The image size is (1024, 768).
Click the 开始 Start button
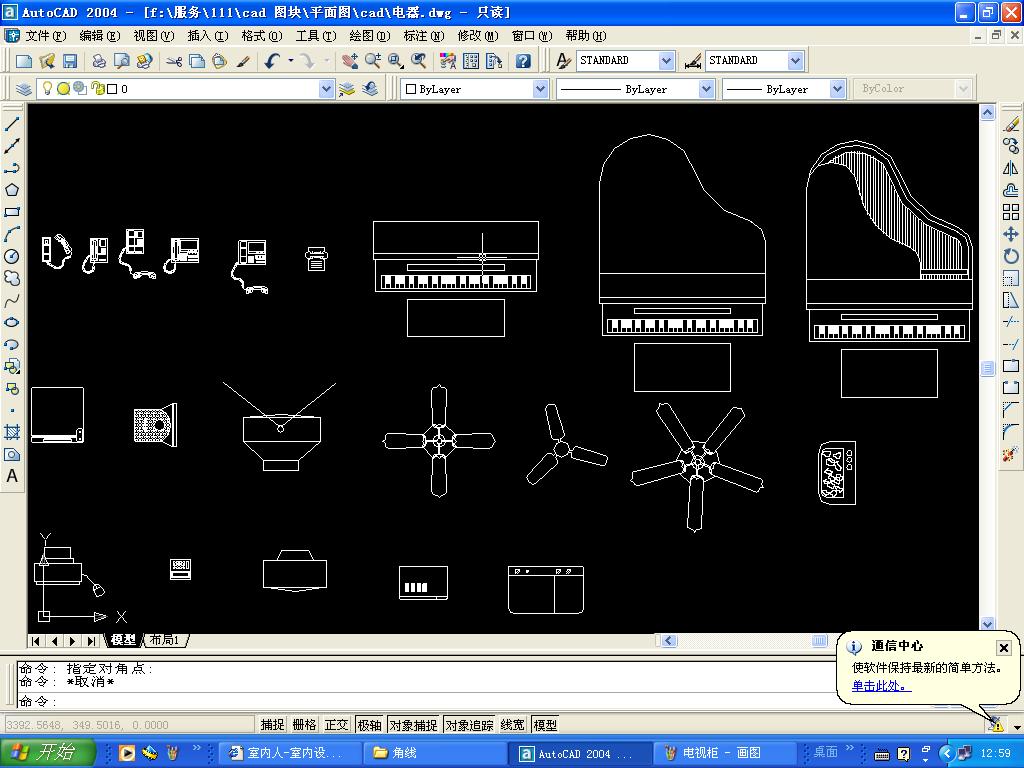pyautogui.click(x=48, y=753)
